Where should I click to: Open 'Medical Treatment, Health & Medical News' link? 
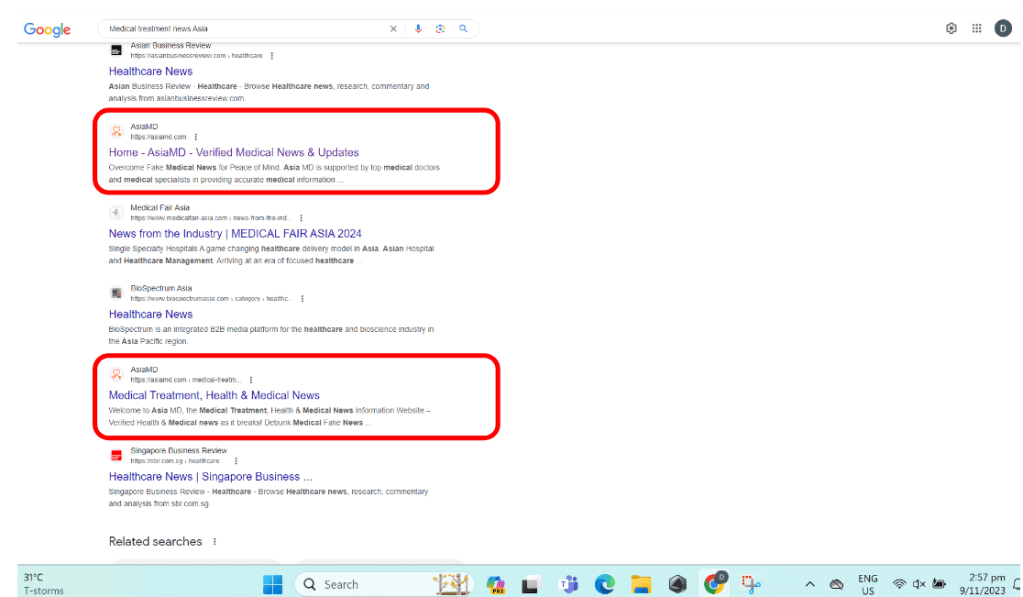pyautogui.click(x=214, y=395)
